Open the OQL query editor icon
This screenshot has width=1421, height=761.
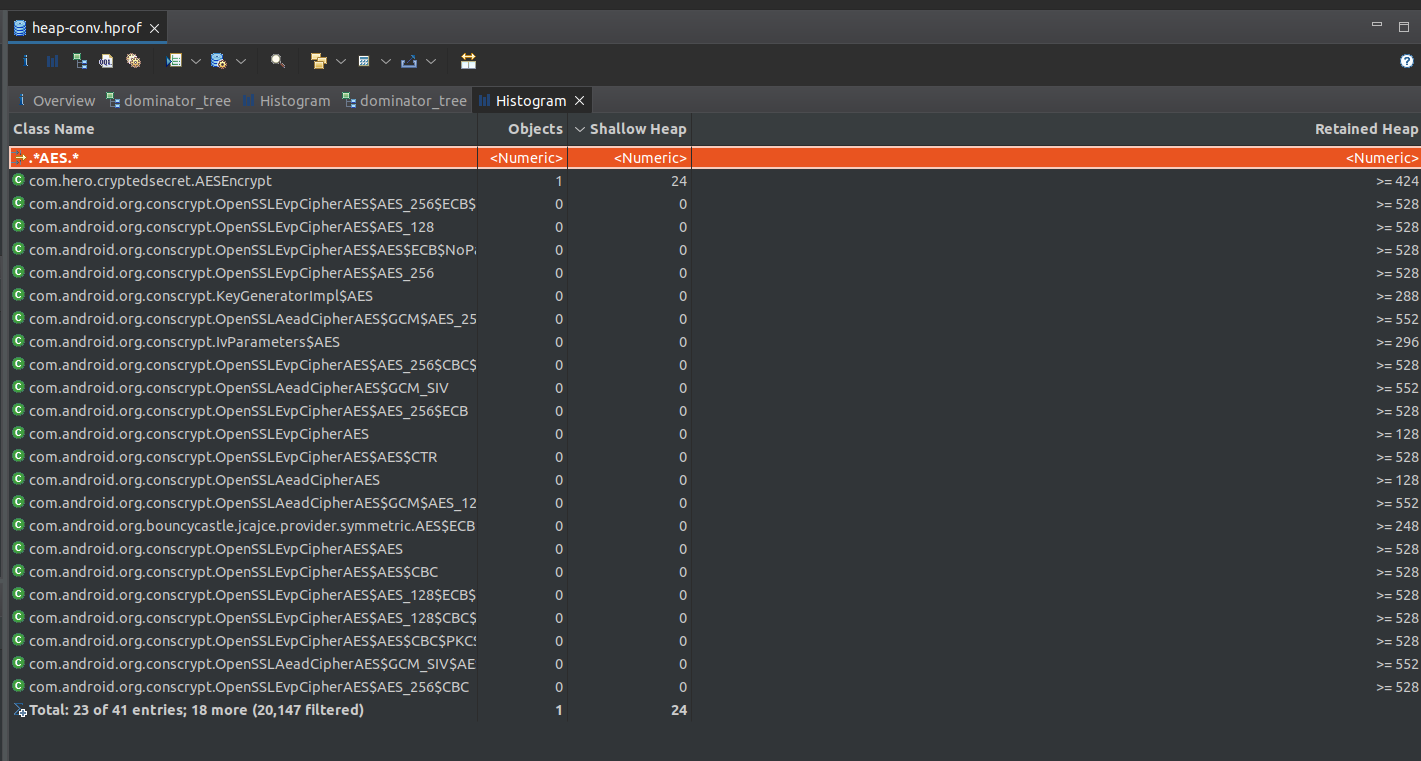coord(105,61)
